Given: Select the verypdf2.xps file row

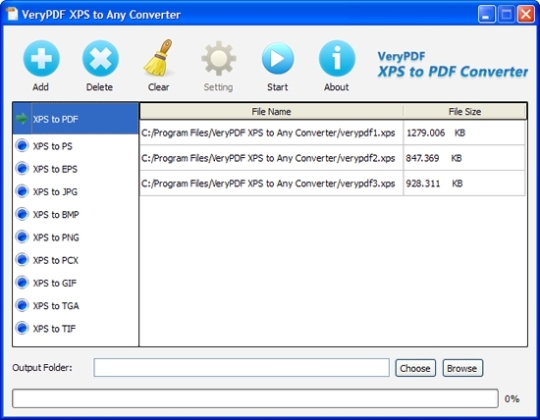Looking at the screenshot, I should 332,158.
